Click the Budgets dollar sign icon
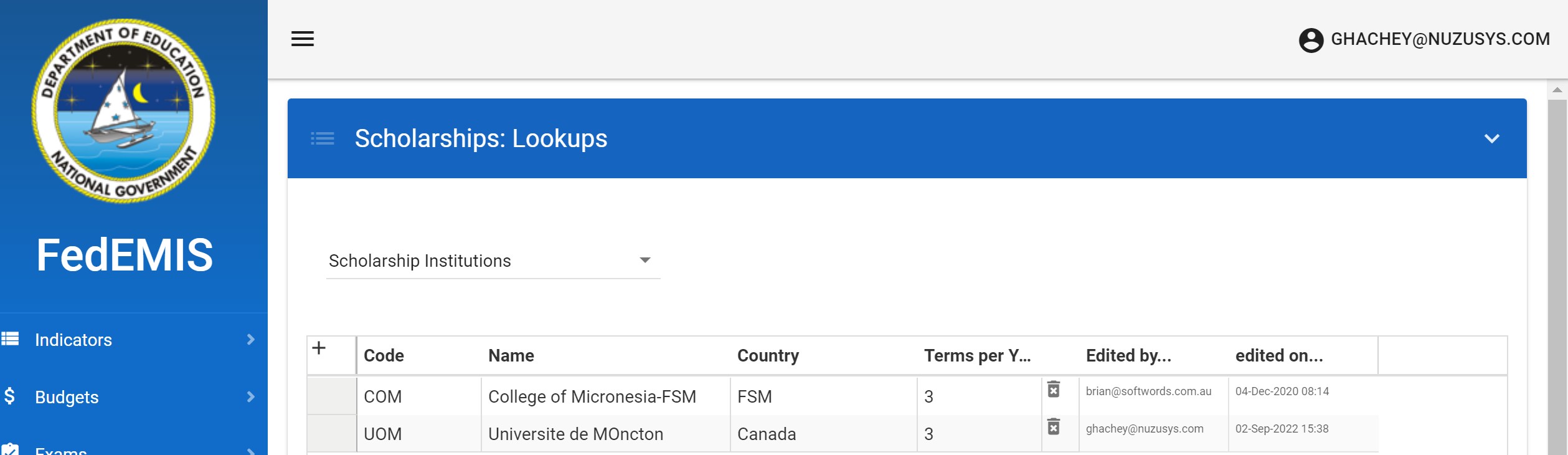The image size is (1568, 455). pos(10,396)
